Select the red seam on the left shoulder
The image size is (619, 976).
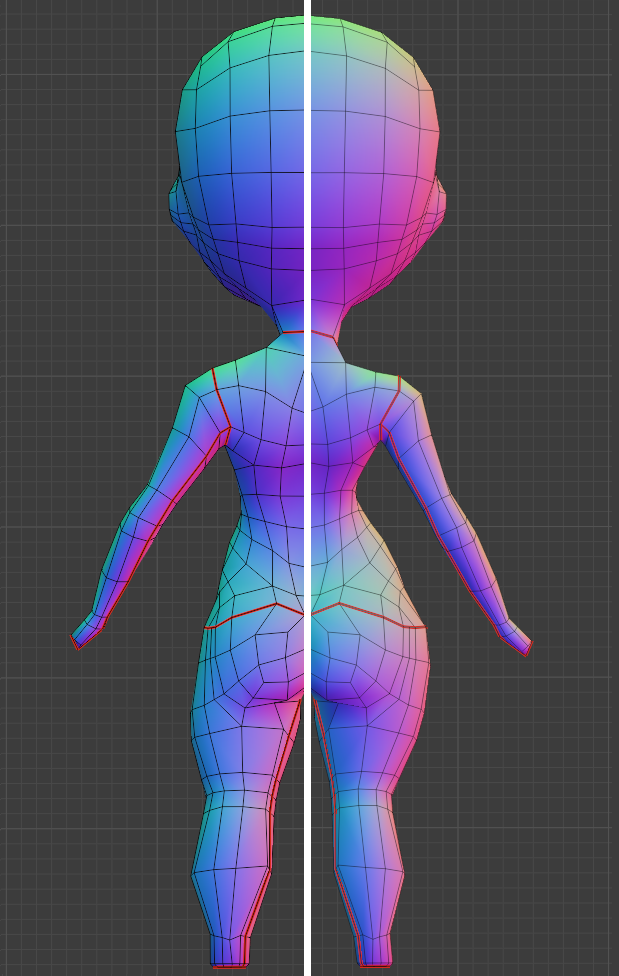point(221,398)
